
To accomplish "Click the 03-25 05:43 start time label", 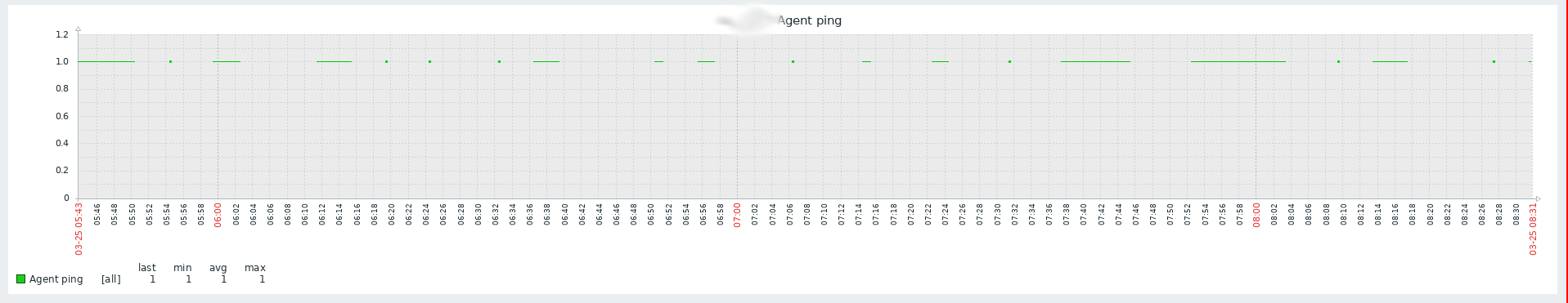I will click(x=79, y=229).
